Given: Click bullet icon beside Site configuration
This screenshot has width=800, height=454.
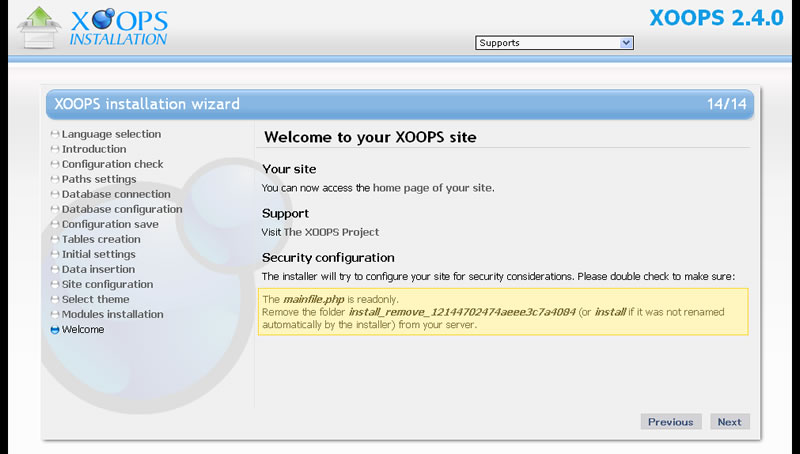Looking at the screenshot, I should (x=55, y=284).
